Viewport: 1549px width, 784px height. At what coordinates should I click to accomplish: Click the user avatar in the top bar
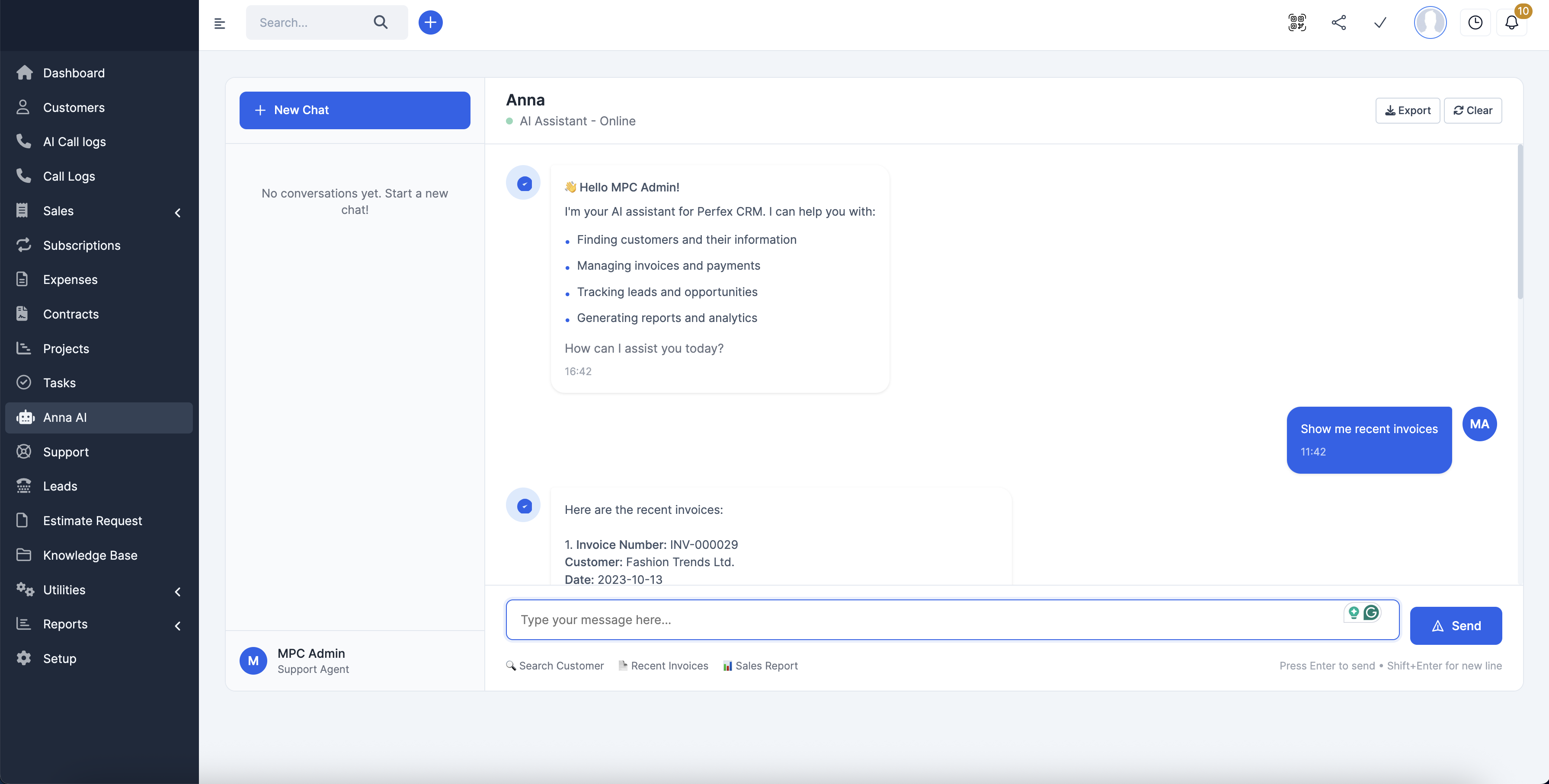click(1430, 22)
